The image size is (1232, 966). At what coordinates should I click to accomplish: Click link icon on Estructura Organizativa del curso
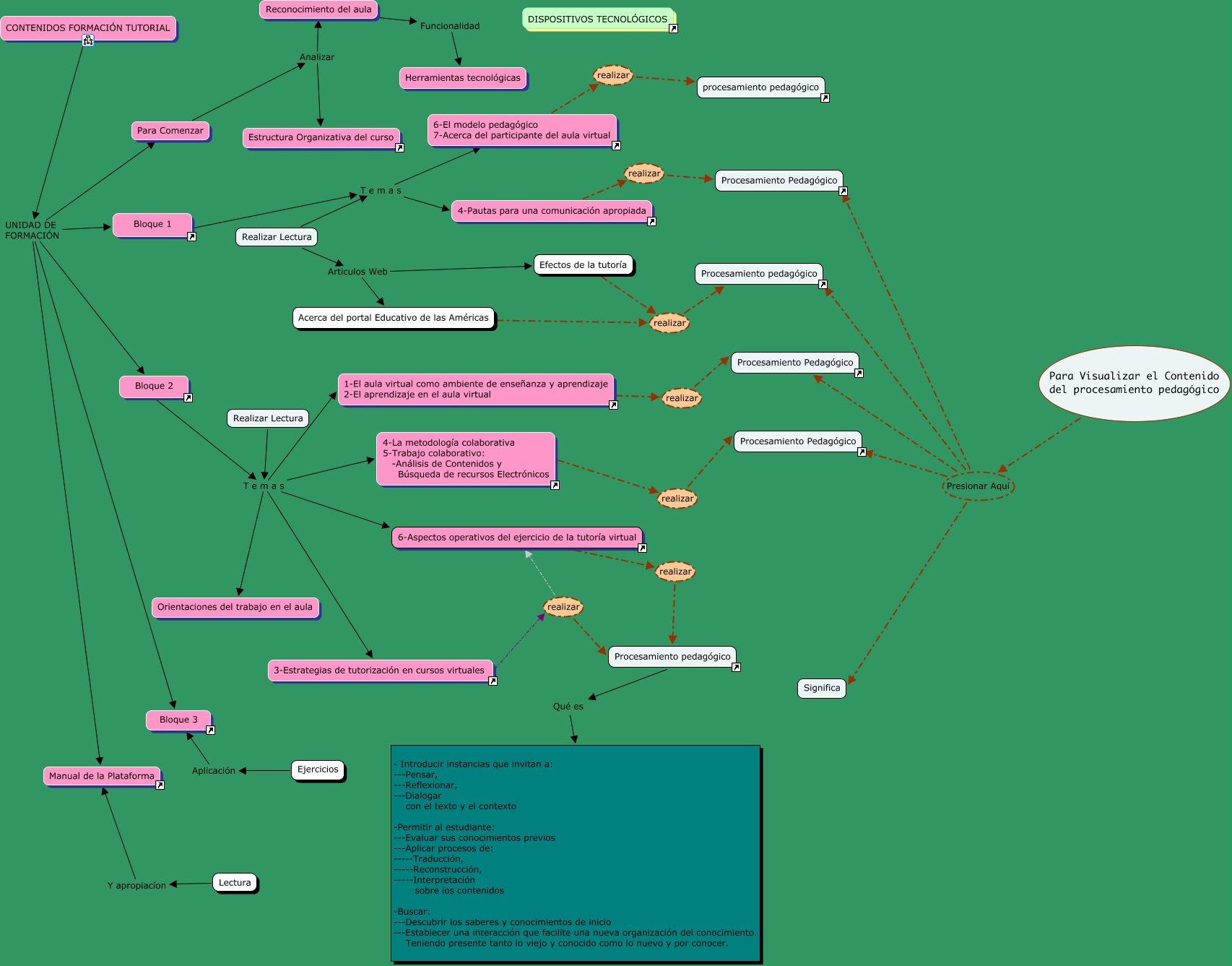point(399,148)
